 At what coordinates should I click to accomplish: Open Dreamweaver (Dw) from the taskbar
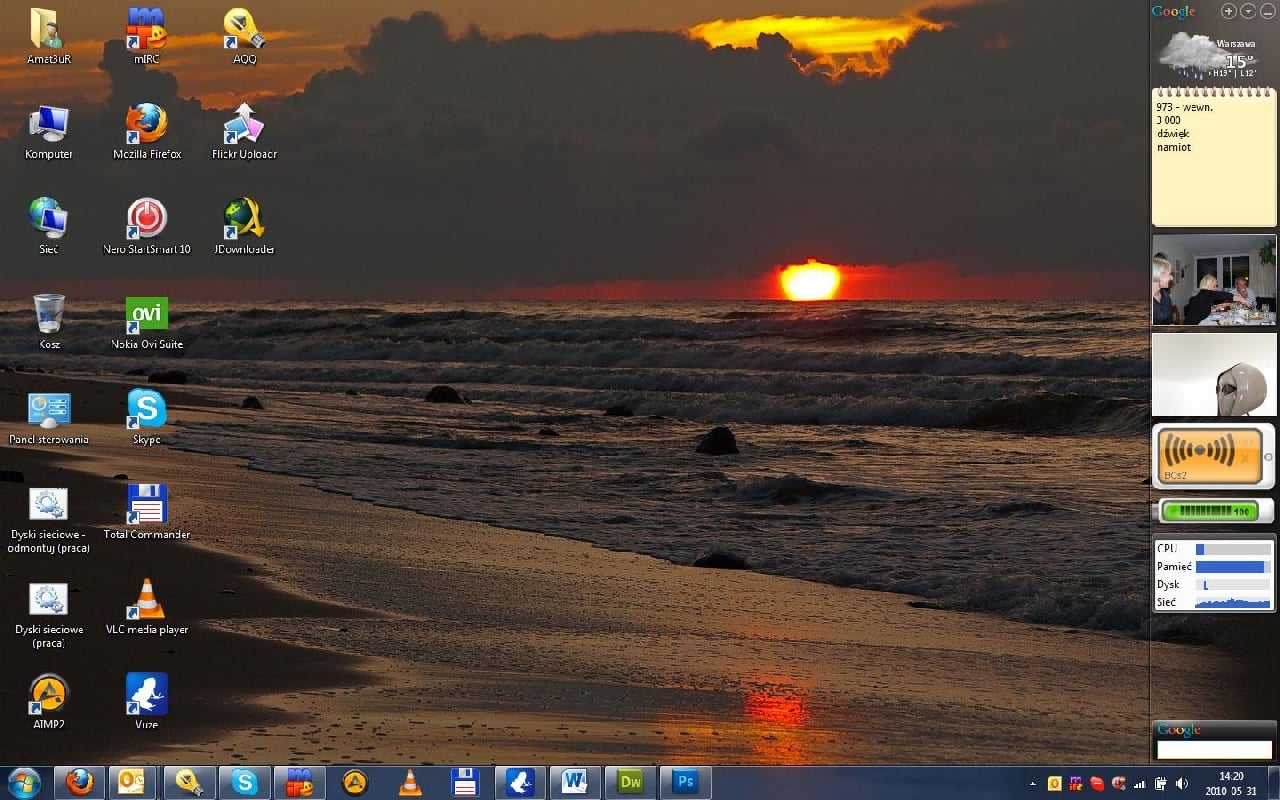[x=630, y=782]
